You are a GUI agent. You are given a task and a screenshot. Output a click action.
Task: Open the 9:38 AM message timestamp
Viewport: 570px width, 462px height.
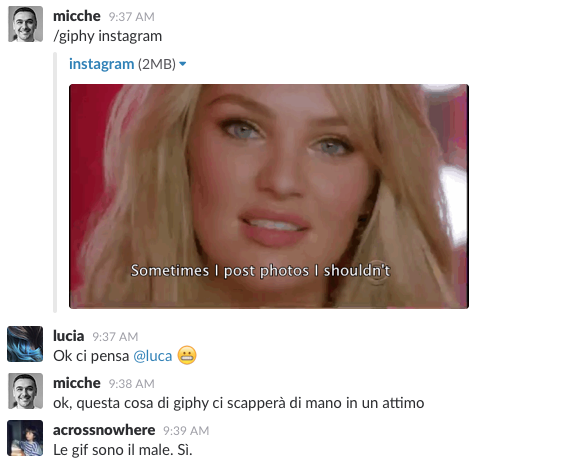click(132, 383)
